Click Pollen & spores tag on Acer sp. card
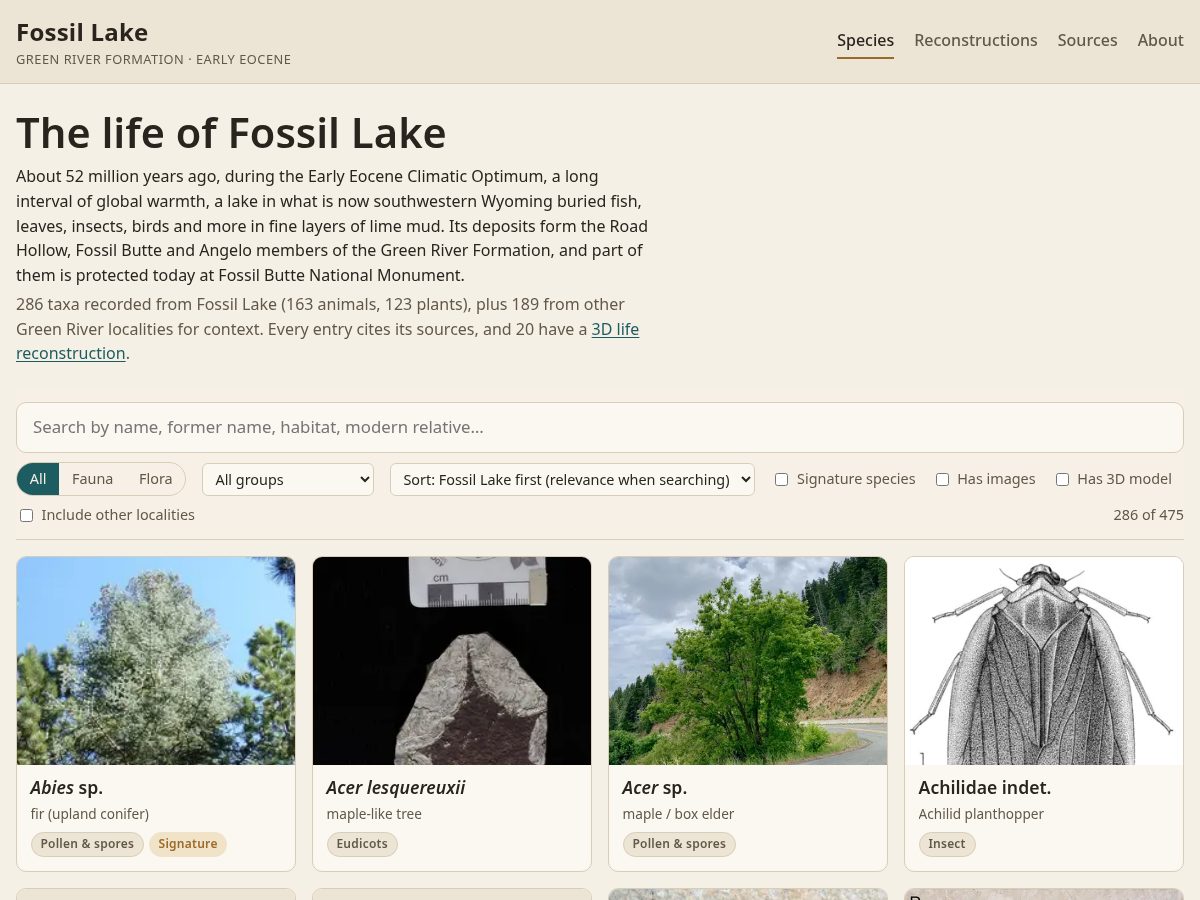The height and width of the screenshot is (900, 1200). (679, 844)
